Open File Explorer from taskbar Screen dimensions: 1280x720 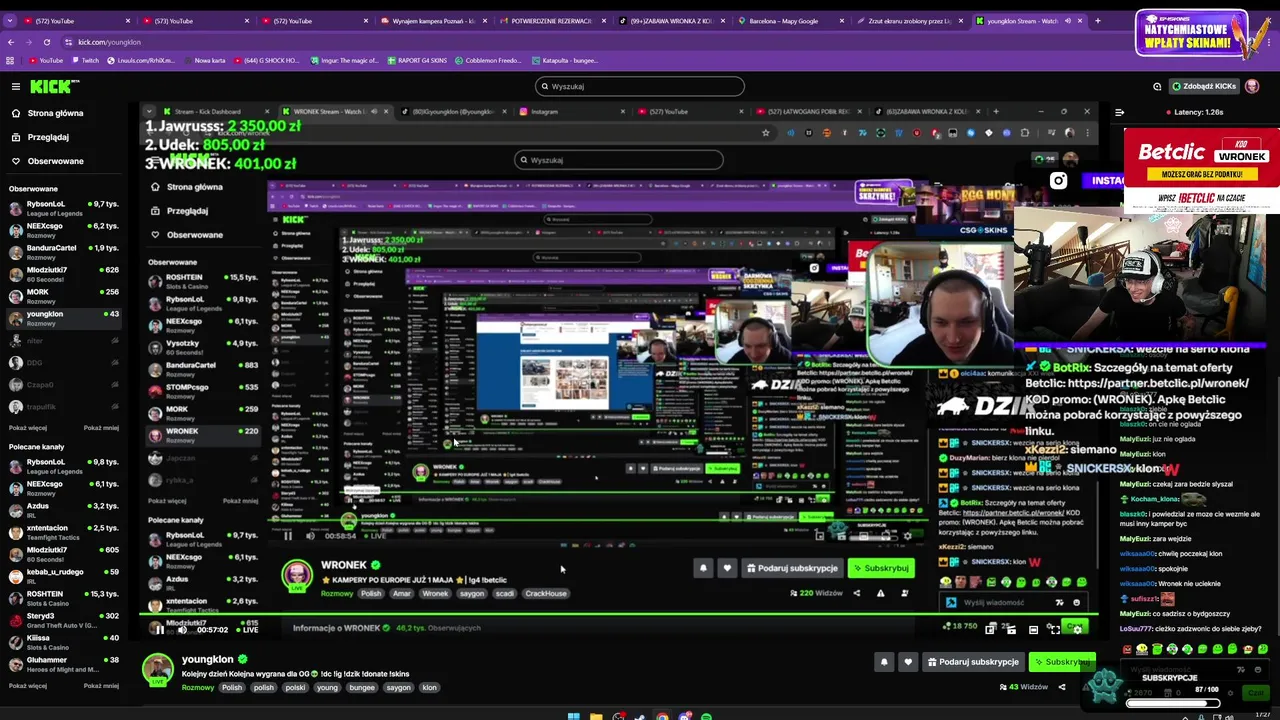pos(596,716)
